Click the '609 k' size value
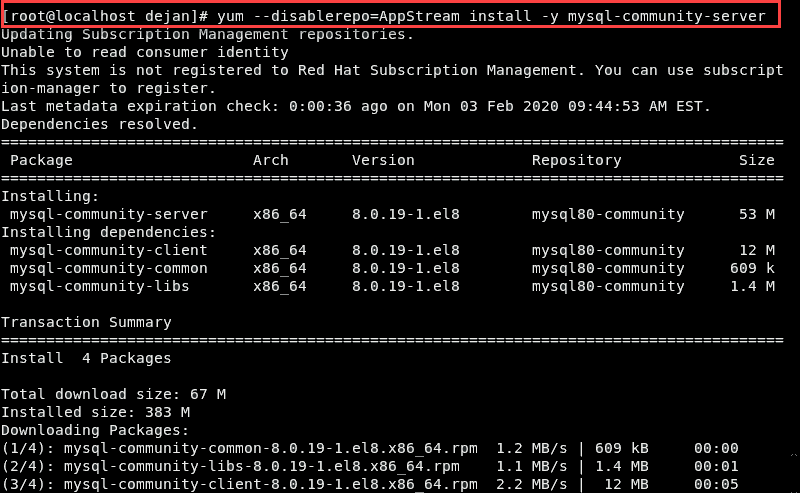This screenshot has width=800, height=493. pos(752,268)
